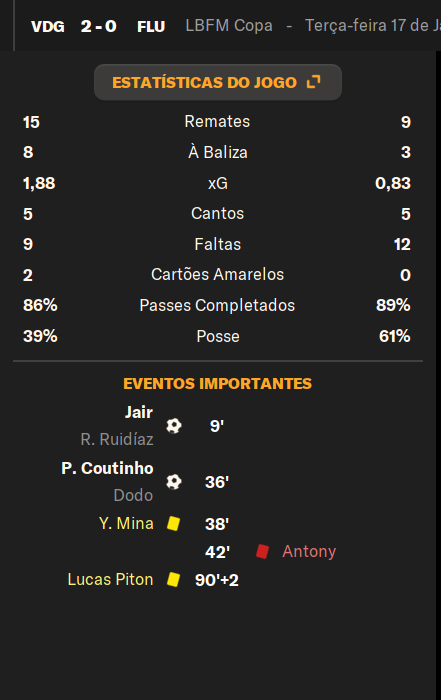Click the xG statistic row label
This screenshot has width=441, height=700.
coord(218,183)
